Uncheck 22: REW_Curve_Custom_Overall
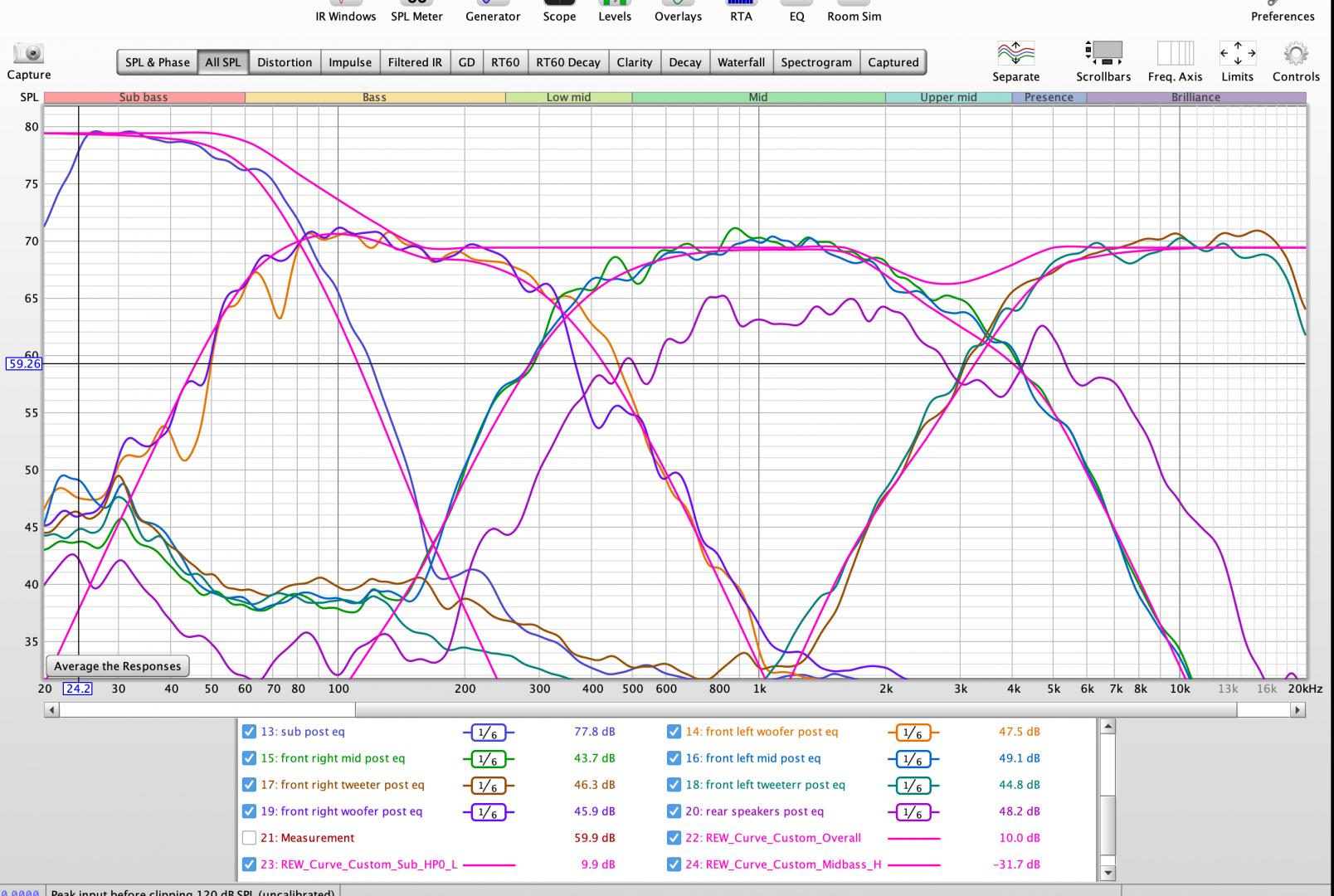Screen dimensions: 1334x896 [x=674, y=838]
